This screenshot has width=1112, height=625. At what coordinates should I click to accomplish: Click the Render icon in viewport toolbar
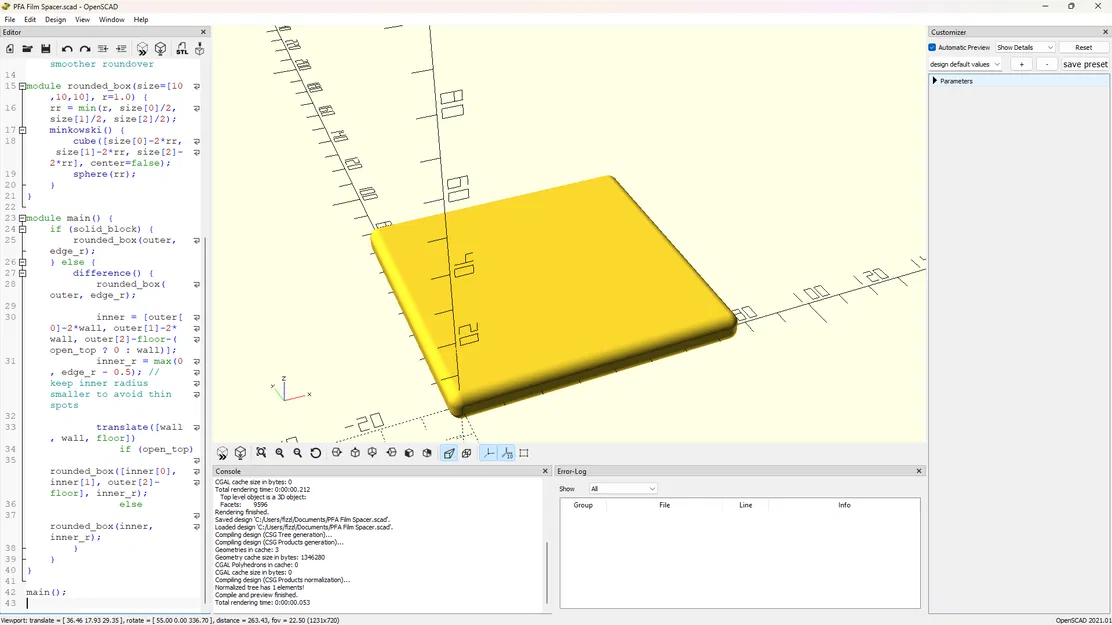pos(240,453)
